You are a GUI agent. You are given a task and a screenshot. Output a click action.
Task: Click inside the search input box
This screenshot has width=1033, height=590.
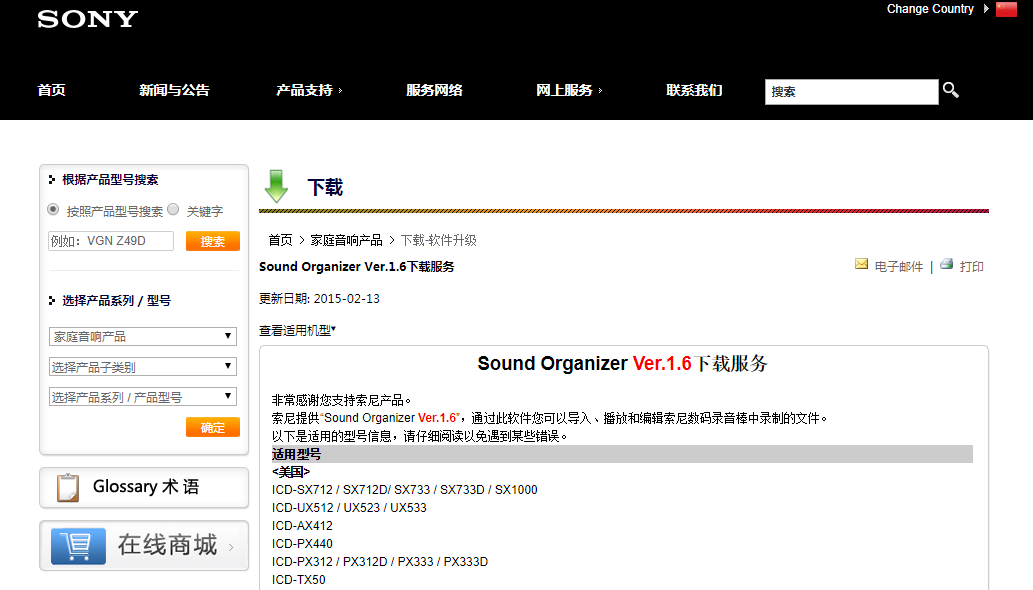850,91
